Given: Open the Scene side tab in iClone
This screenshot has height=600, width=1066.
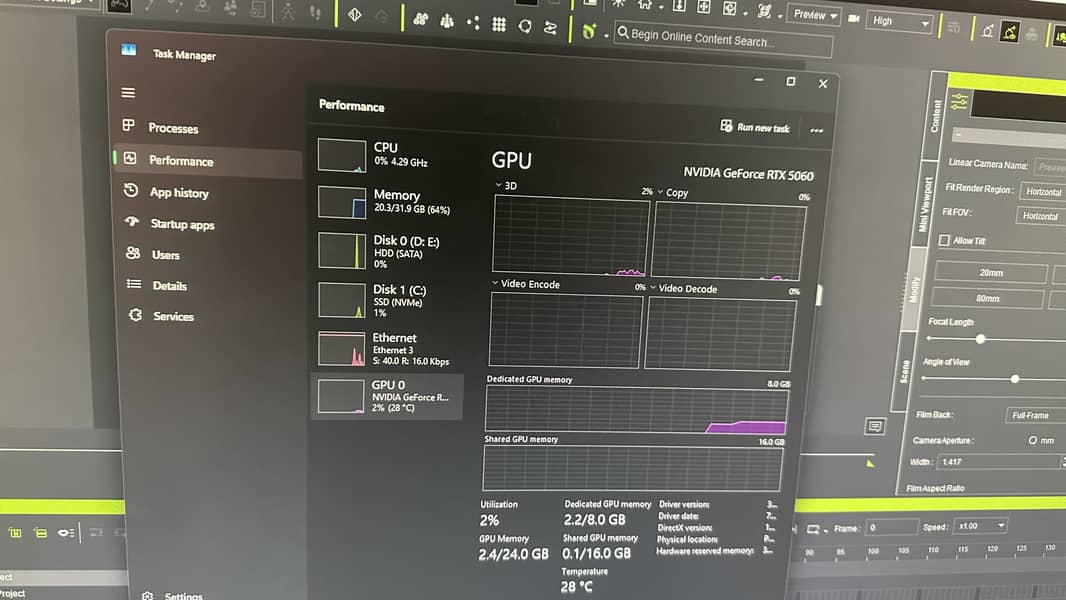Looking at the screenshot, I should click(904, 372).
